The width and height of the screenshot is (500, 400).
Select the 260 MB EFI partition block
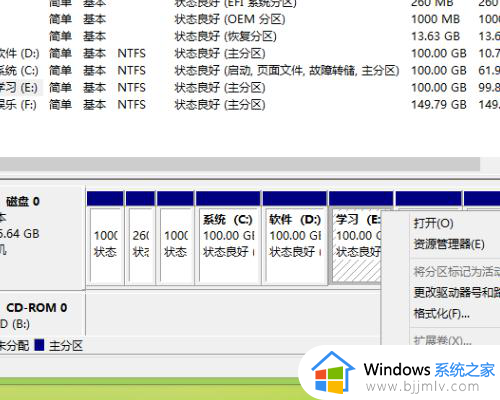coord(140,238)
